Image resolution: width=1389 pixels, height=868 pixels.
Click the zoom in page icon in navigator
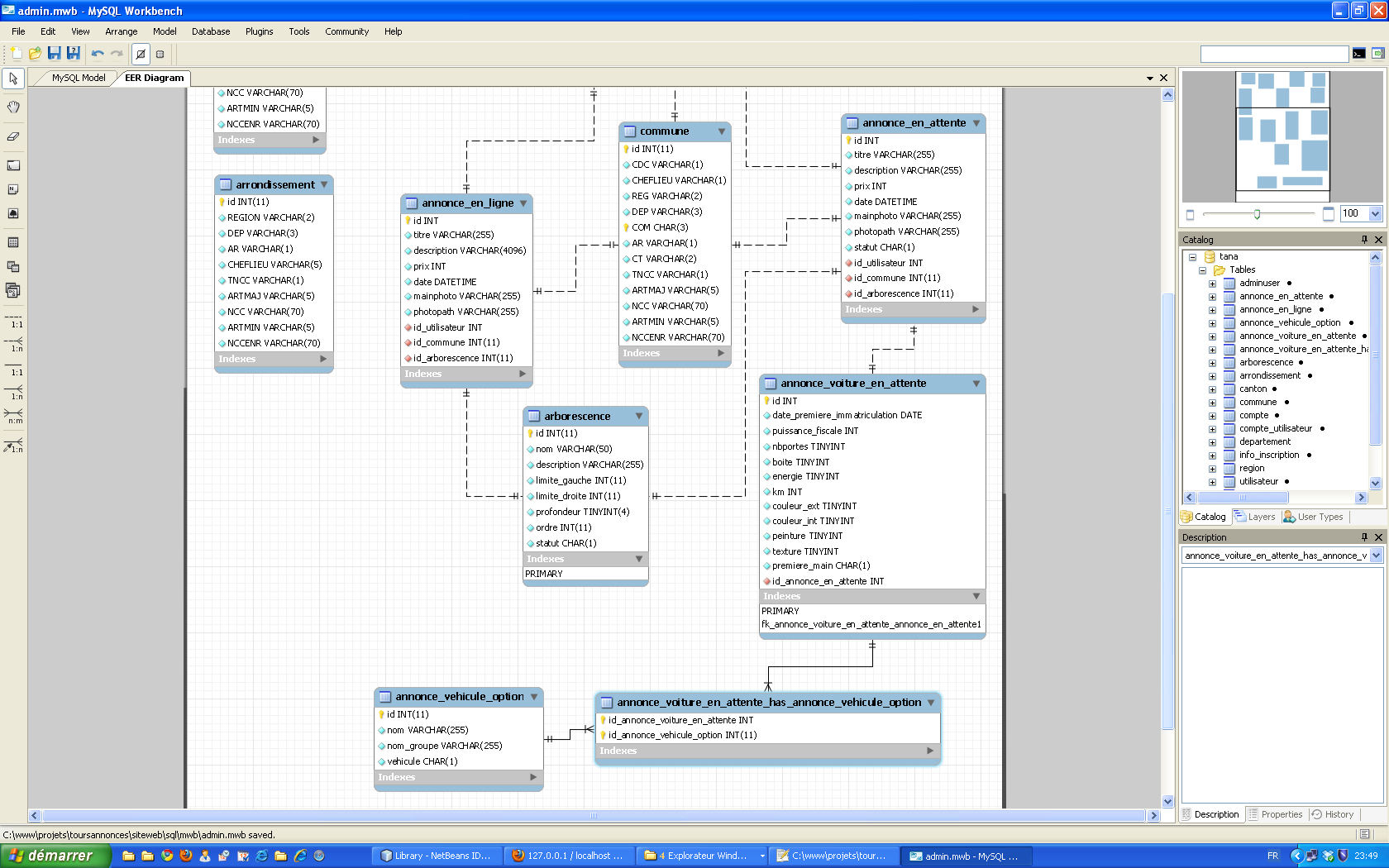(x=1329, y=213)
